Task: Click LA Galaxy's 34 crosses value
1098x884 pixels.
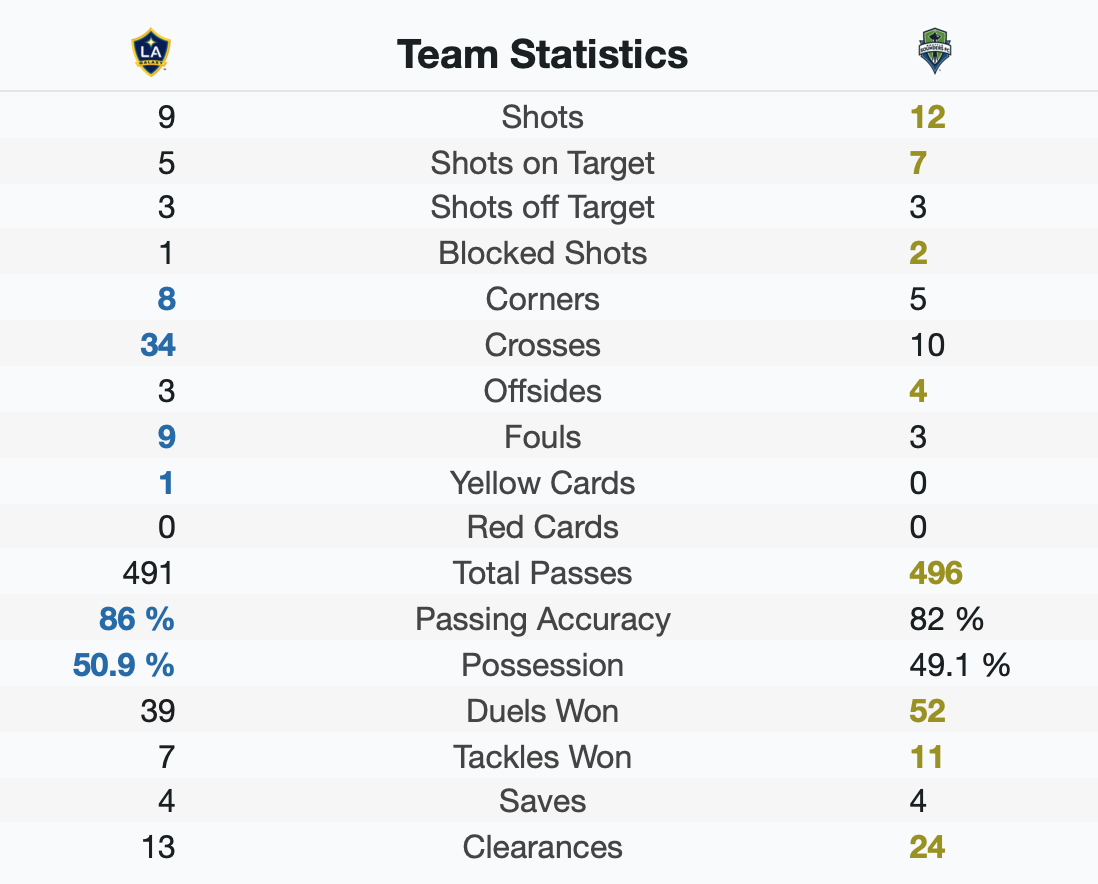Action: click(x=158, y=345)
